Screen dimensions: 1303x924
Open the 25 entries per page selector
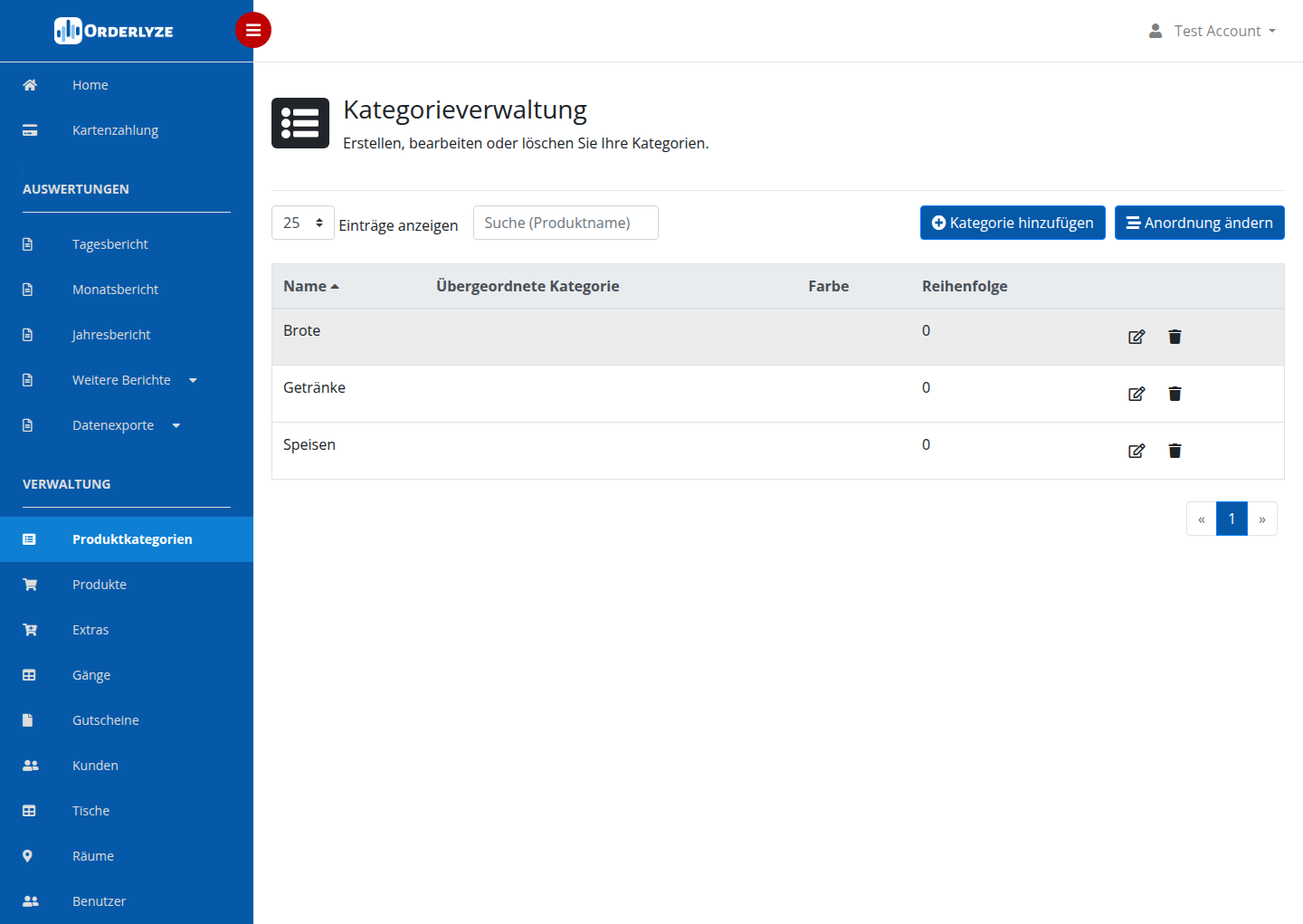[303, 223]
